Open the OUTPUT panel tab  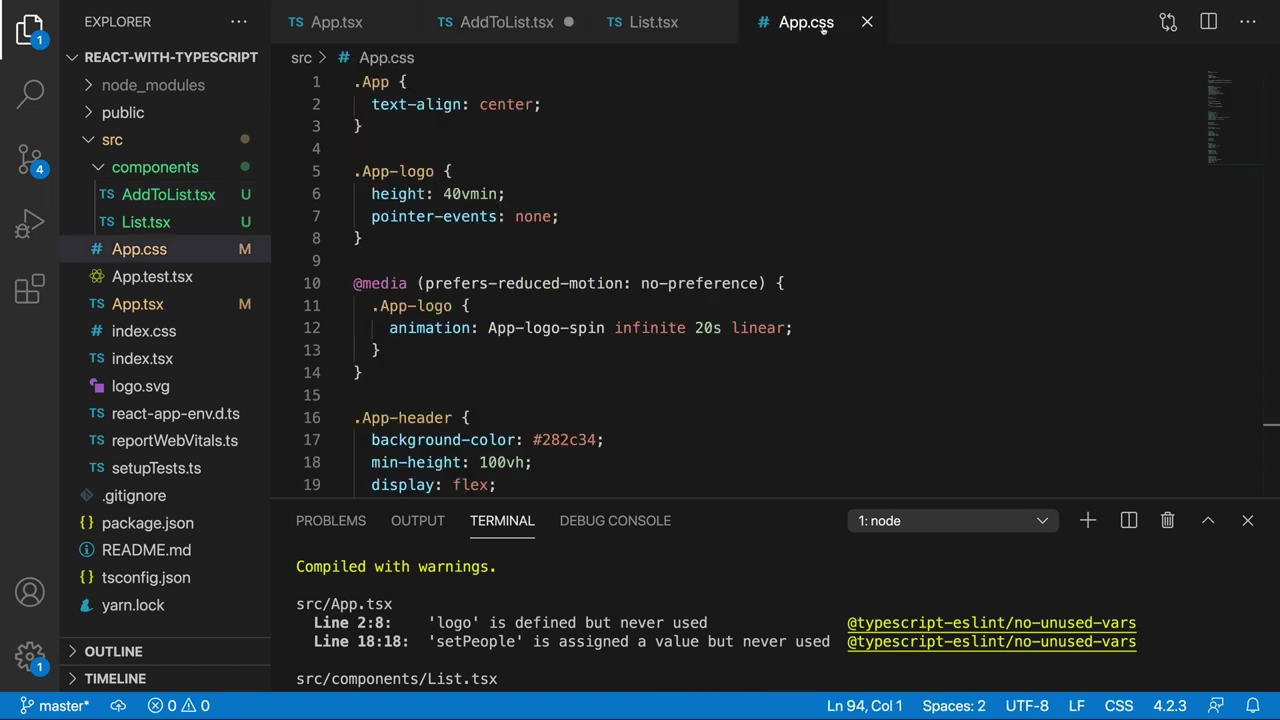417,520
